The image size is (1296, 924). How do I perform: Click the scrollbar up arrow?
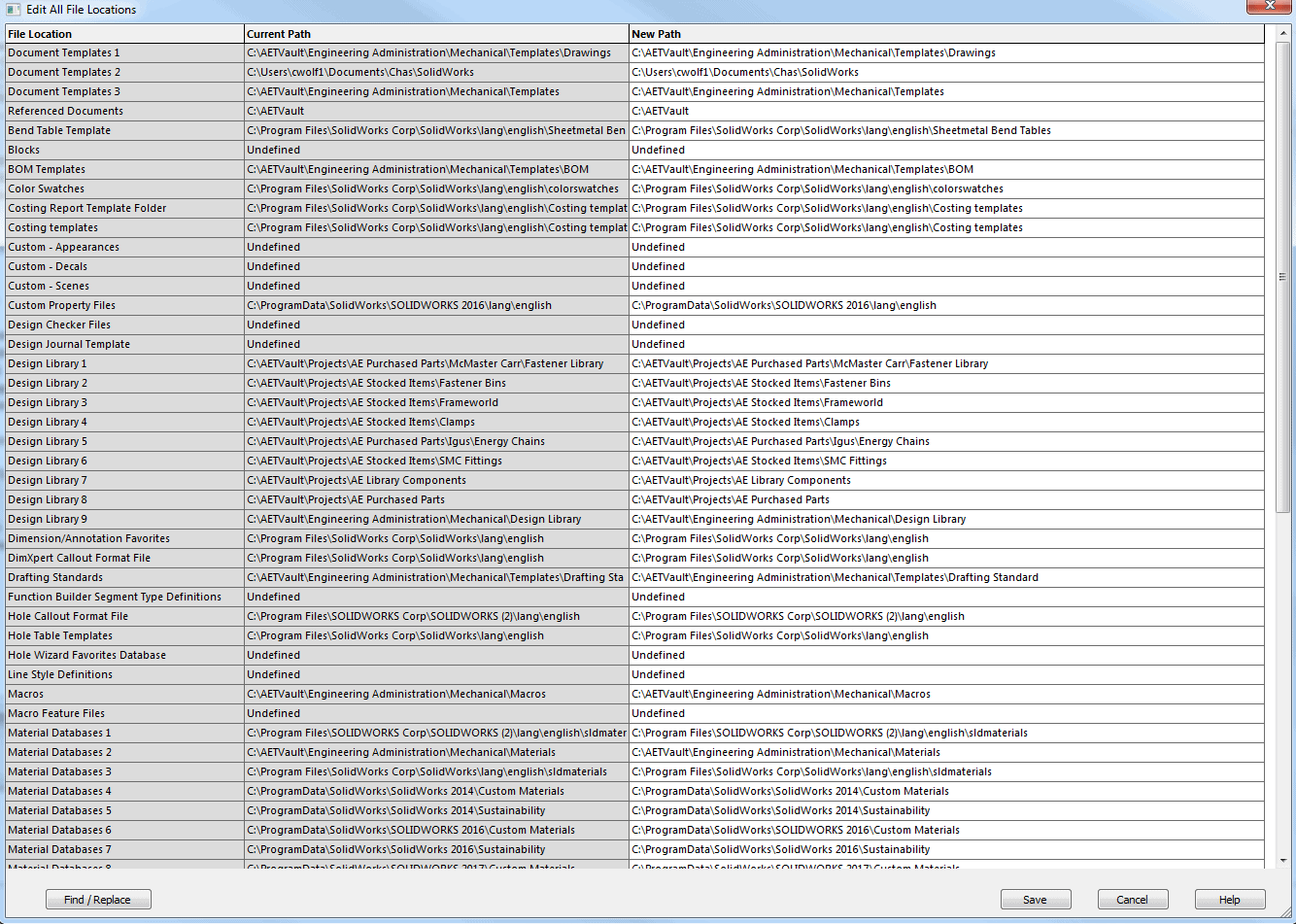[x=1282, y=34]
